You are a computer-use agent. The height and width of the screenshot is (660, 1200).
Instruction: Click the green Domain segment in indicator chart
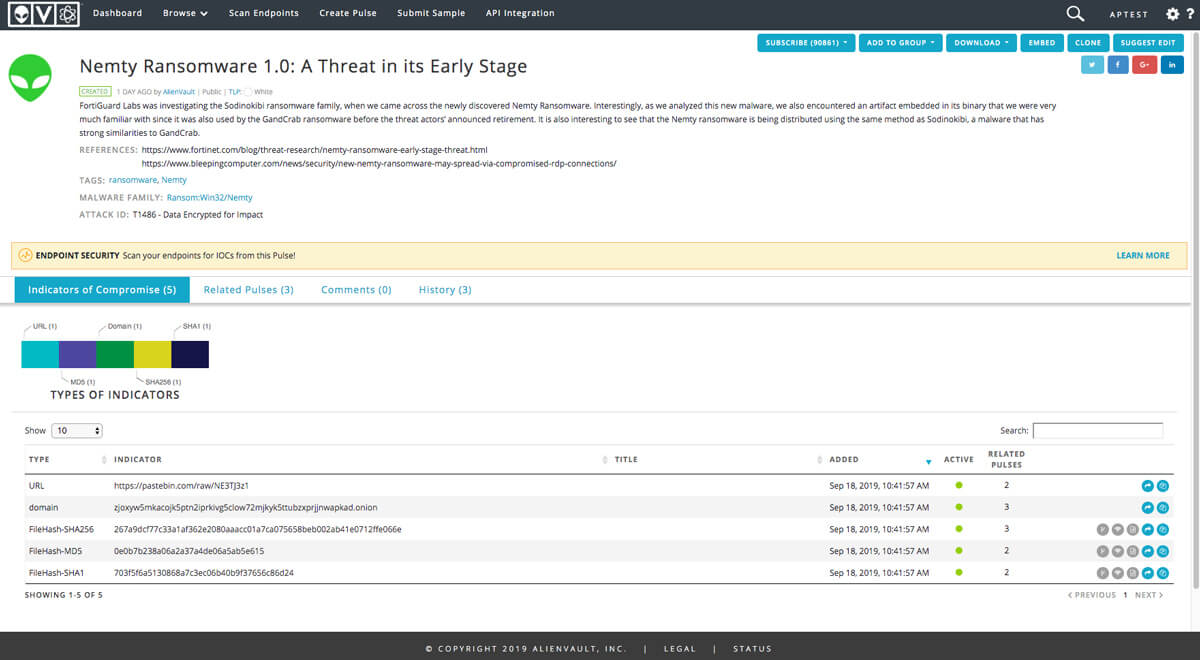point(115,354)
